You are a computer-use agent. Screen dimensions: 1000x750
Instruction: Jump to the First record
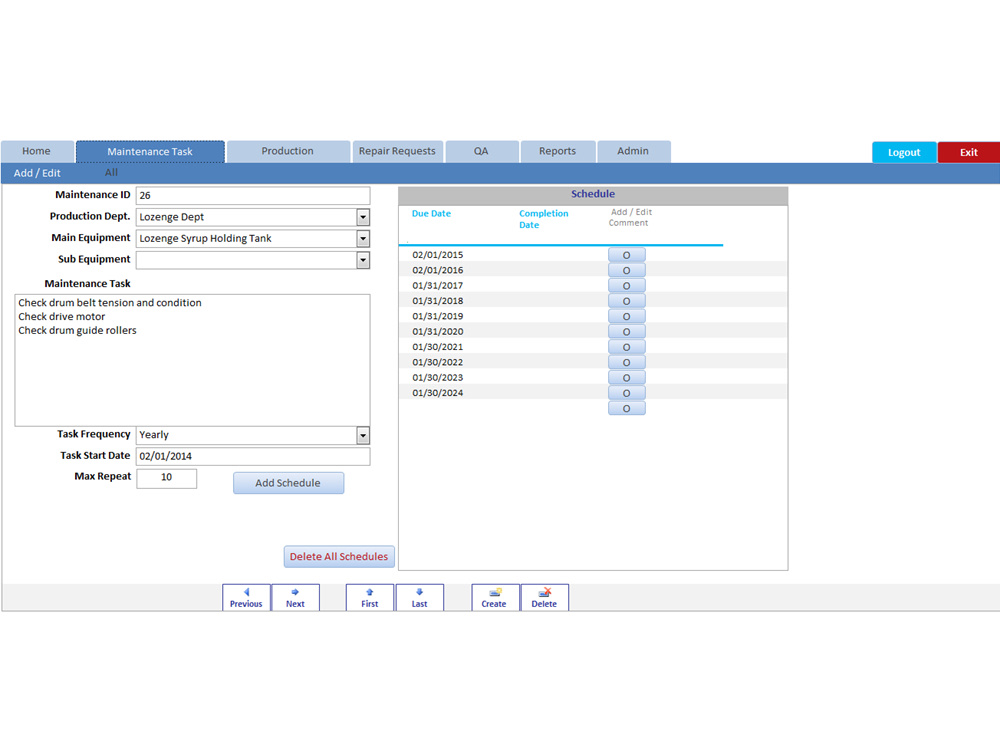click(x=369, y=597)
